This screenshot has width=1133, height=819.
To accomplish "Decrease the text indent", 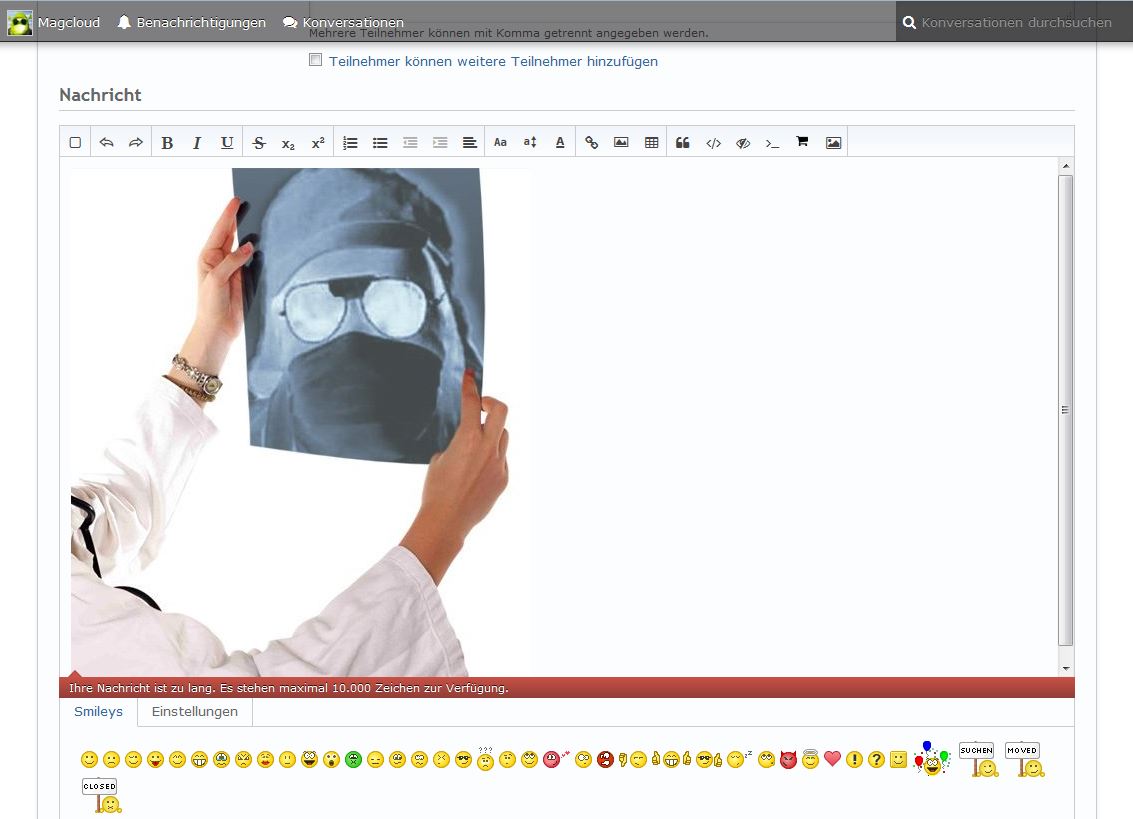I will point(410,142).
